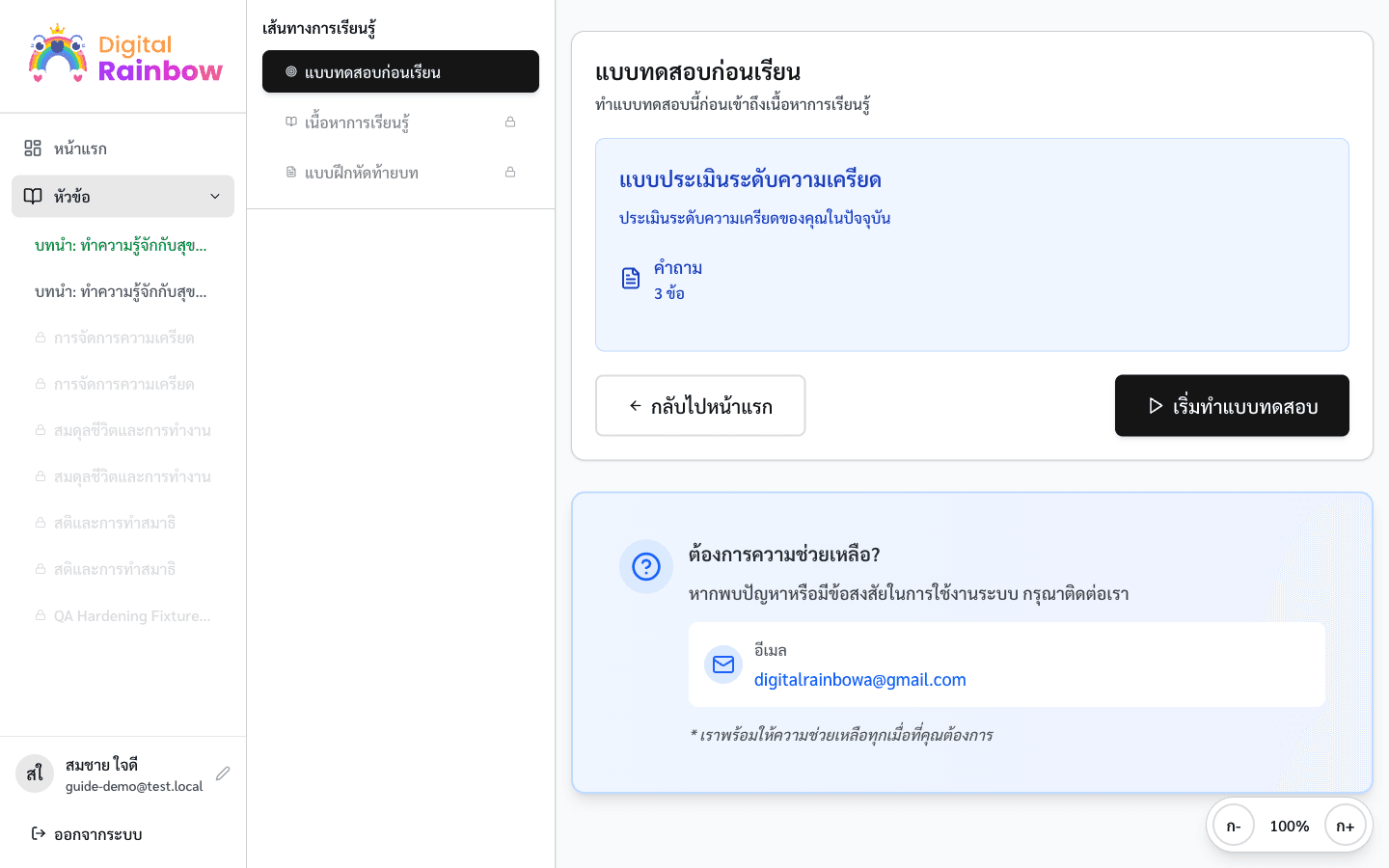Select the แบบฝึกหัดท้ายบท step
Screen dimensions: 1389x868
(x=400, y=172)
